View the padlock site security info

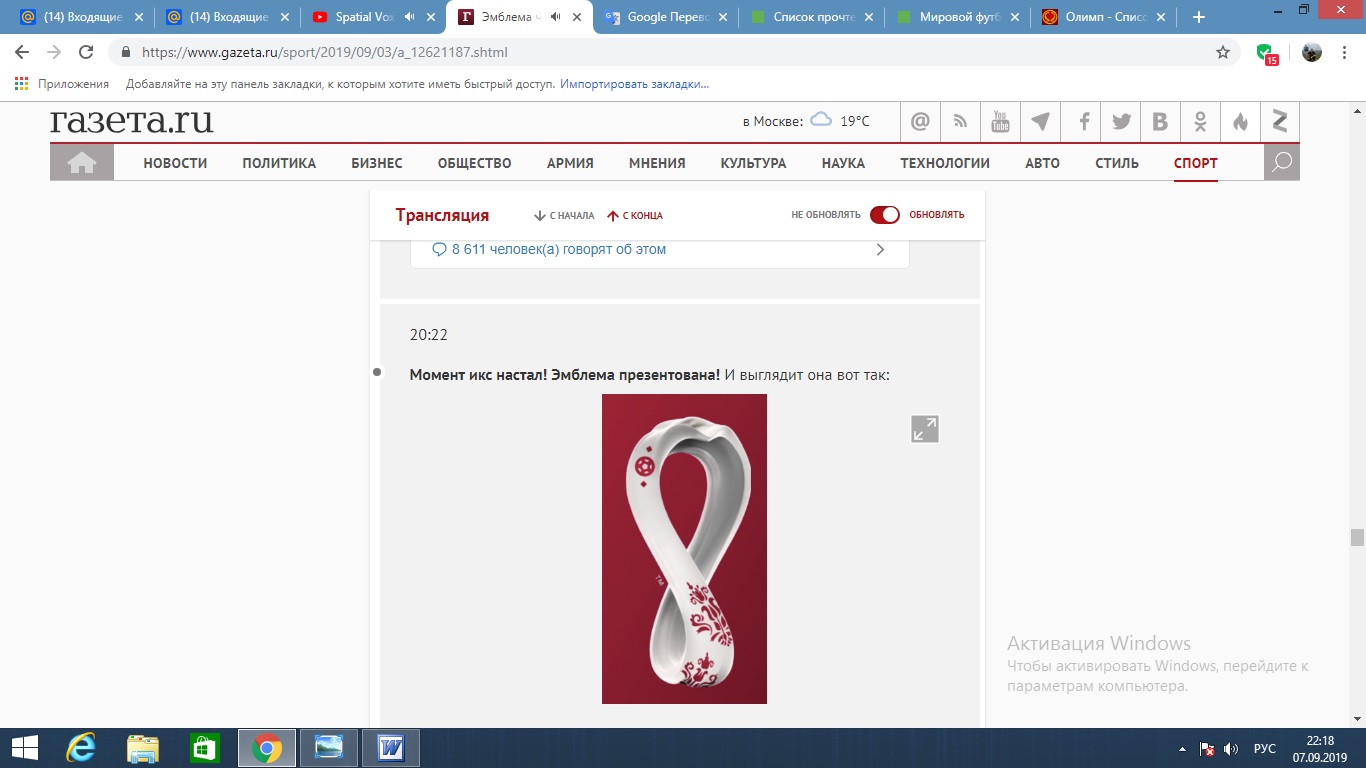(x=126, y=52)
